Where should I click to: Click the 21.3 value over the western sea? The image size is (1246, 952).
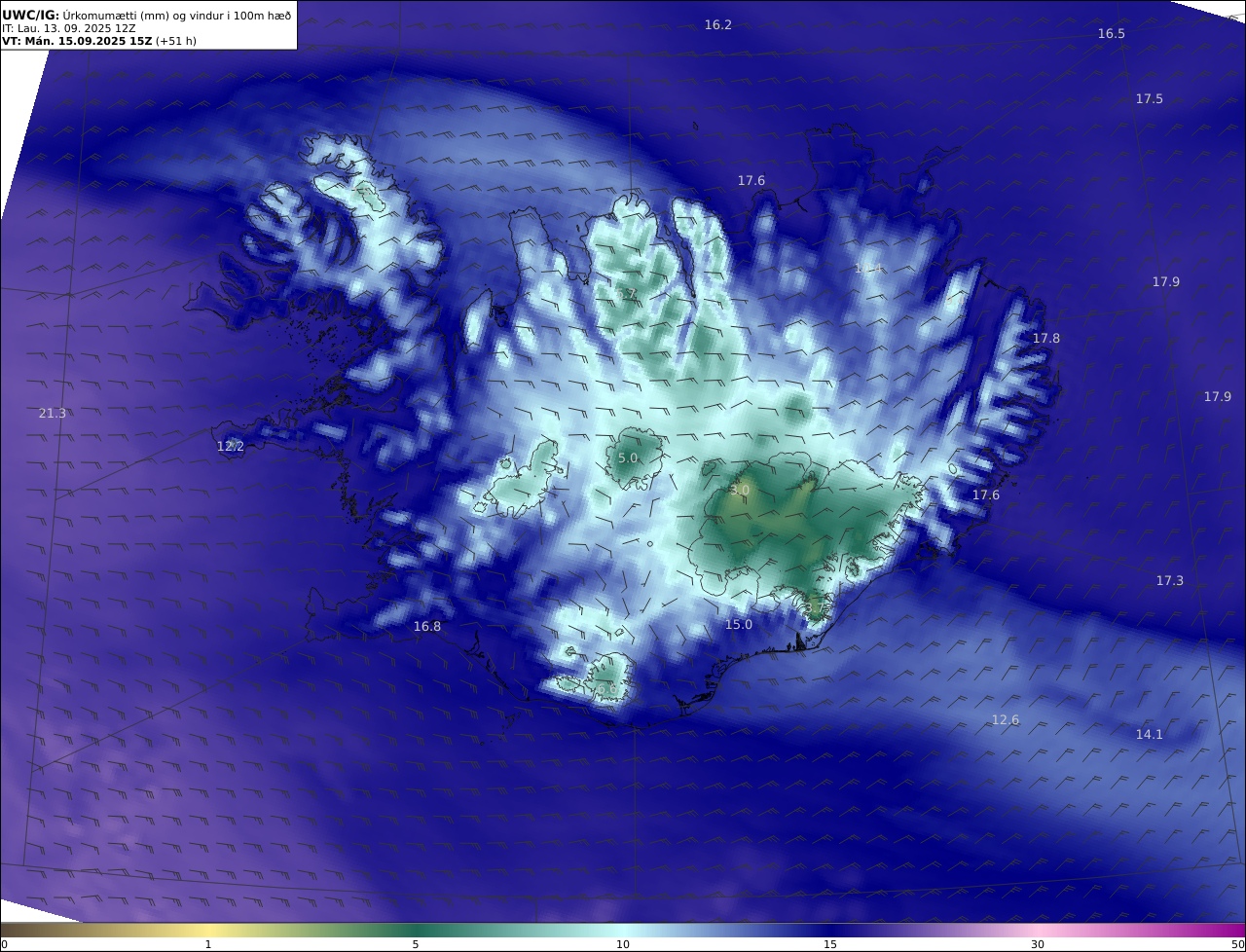pyautogui.click(x=53, y=413)
